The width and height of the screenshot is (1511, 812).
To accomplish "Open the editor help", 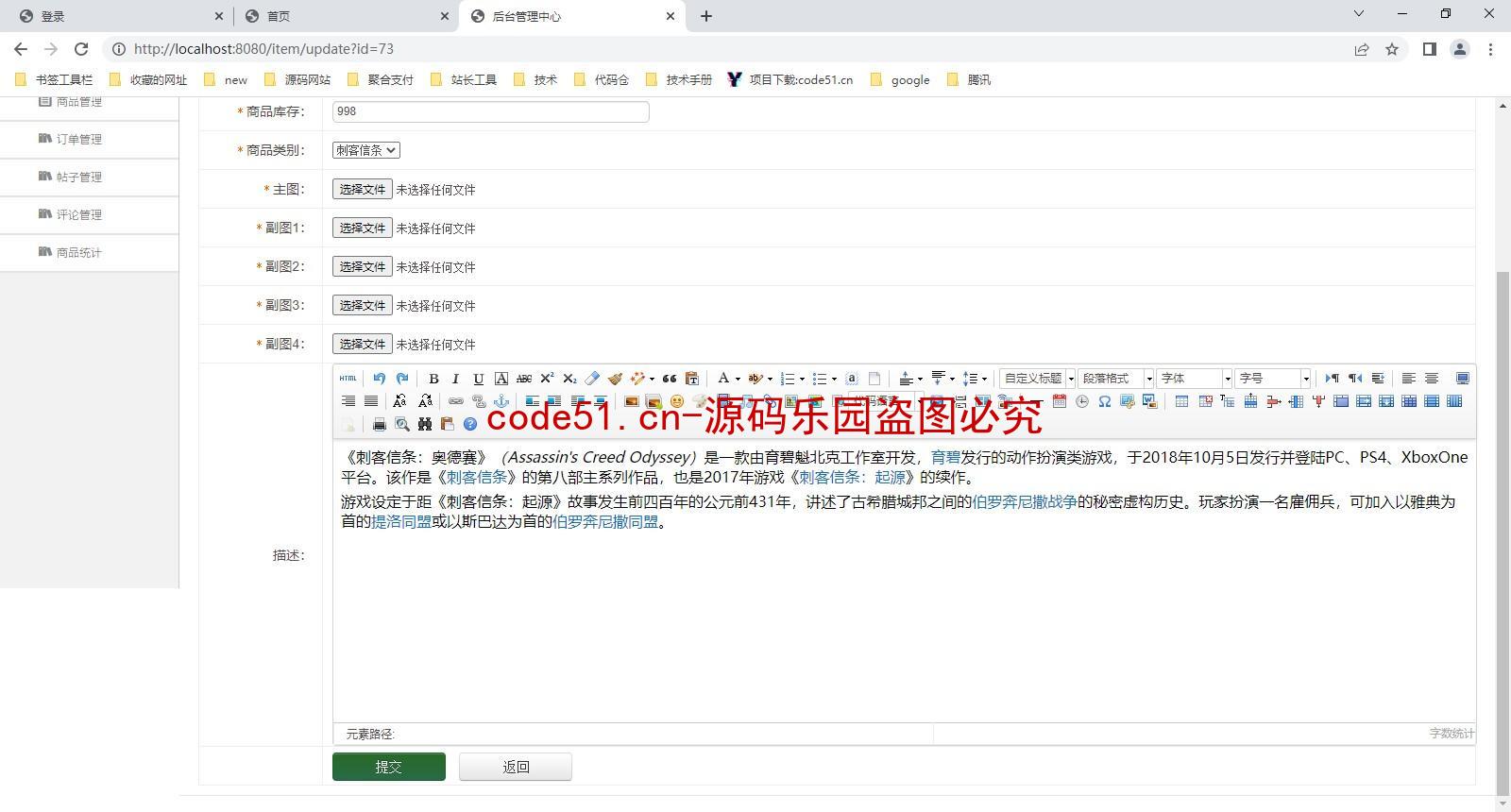I will tap(470, 424).
